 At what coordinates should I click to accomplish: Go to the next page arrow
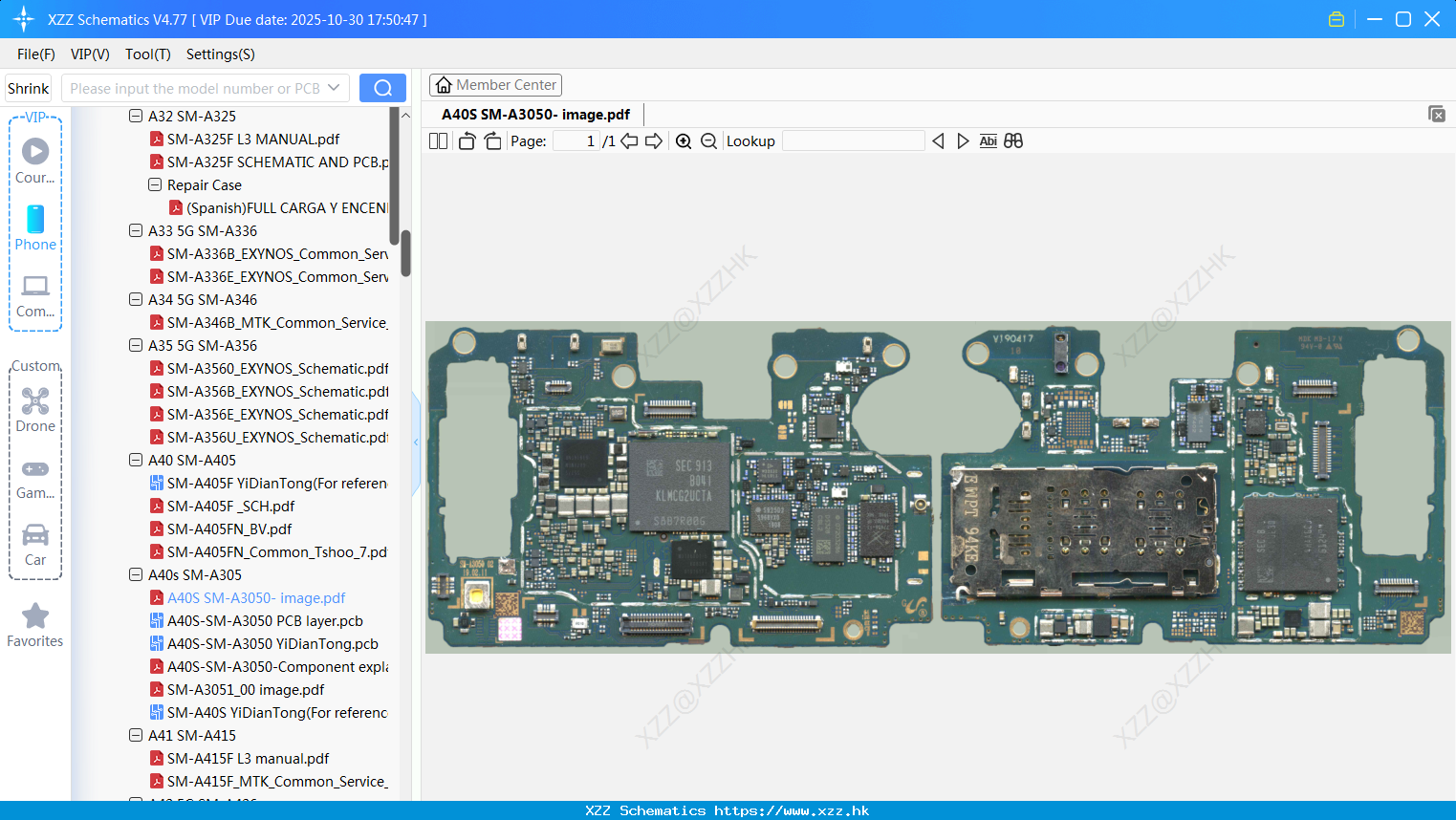point(654,141)
